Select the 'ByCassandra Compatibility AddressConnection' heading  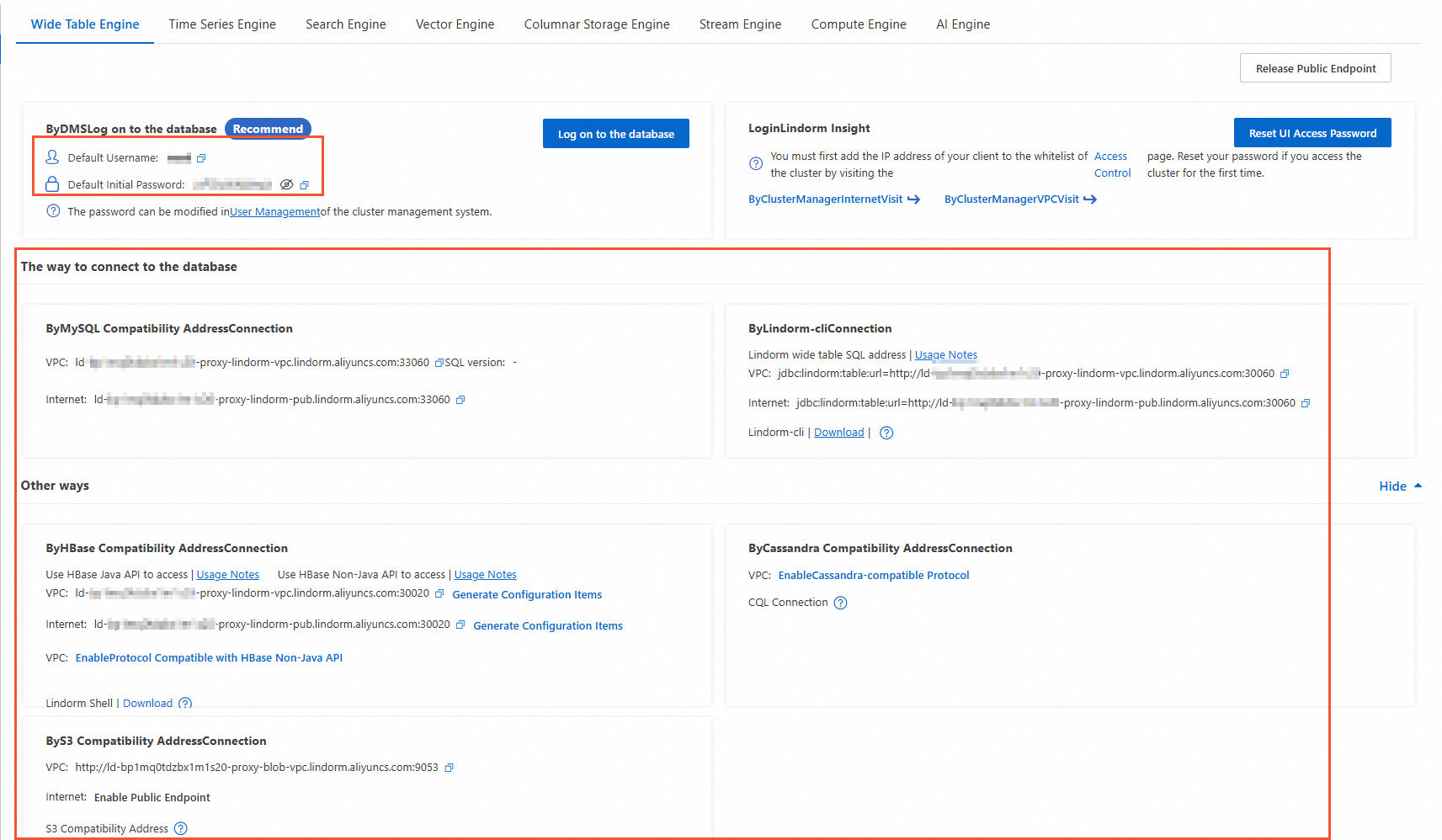pos(881,548)
